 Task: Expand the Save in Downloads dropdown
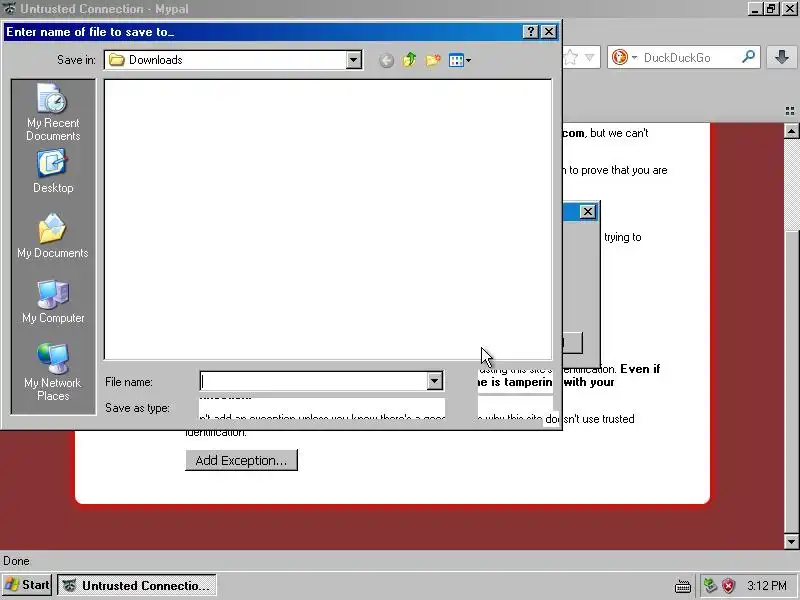tap(353, 60)
